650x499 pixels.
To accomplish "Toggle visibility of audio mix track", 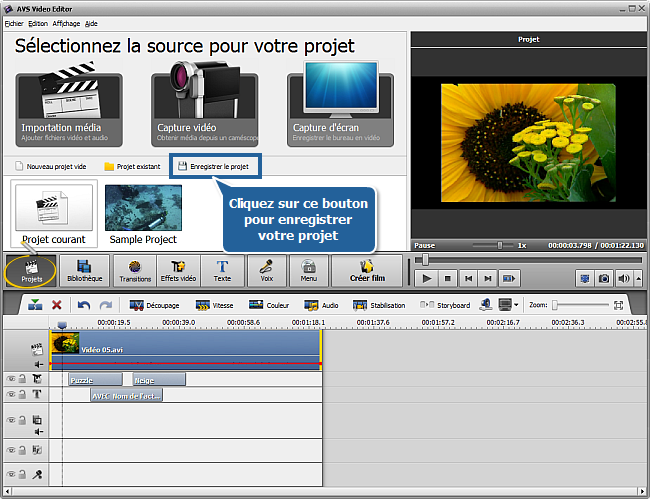I will coord(11,450).
